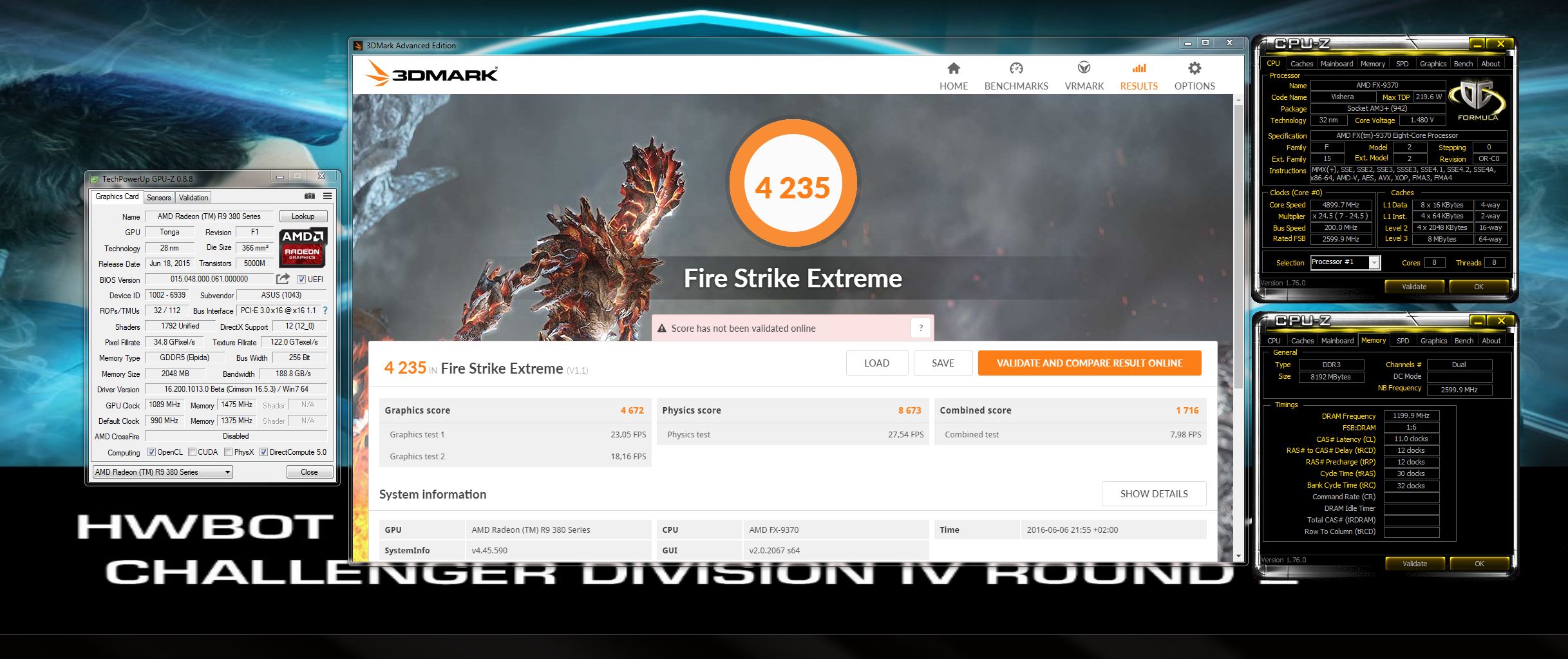Click the Core Speed 4899.7 MHz value

tap(1341, 205)
